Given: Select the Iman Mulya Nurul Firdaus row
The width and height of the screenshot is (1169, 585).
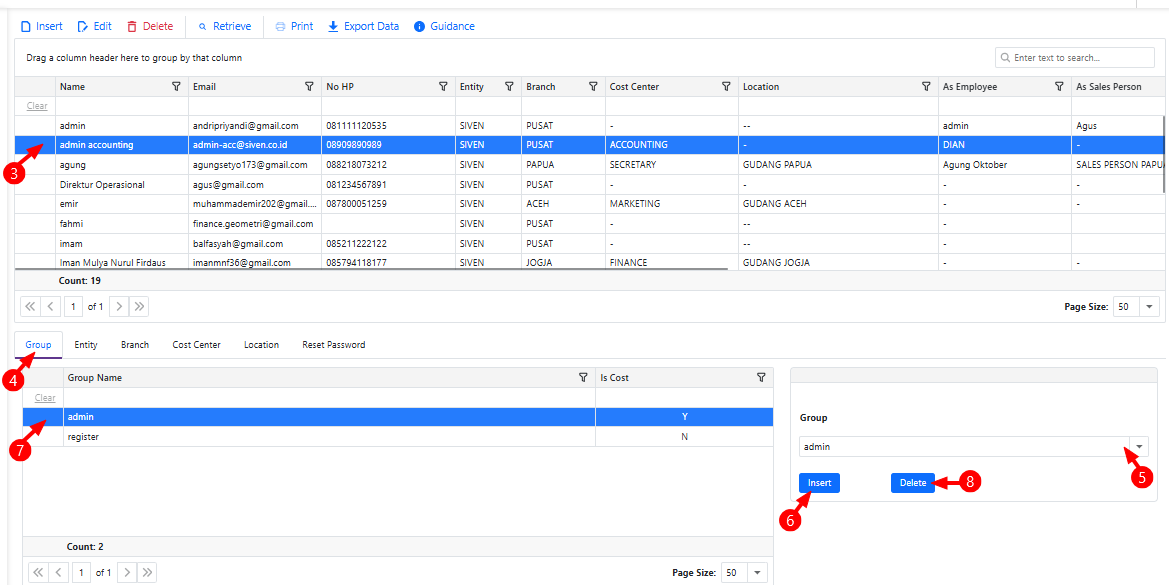Looking at the screenshot, I should (x=589, y=262).
